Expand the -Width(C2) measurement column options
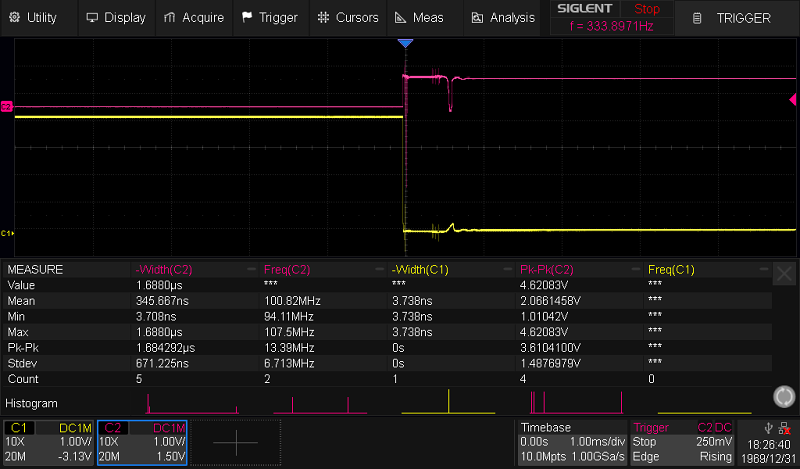The width and height of the screenshot is (800, 469). 250,270
